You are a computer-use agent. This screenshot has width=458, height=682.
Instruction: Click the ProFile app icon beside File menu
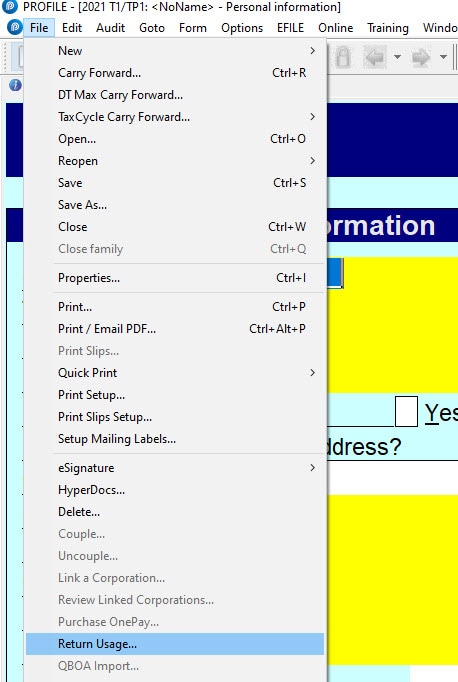click(14, 27)
